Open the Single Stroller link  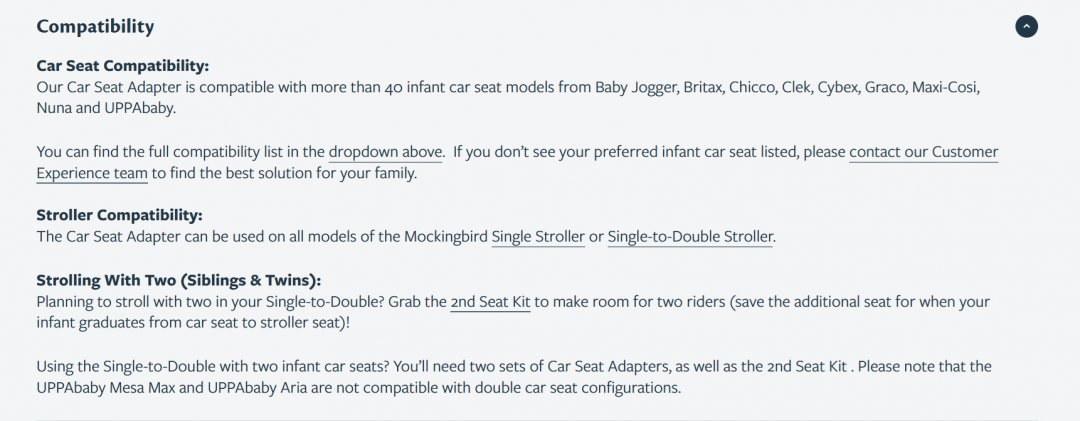(538, 237)
